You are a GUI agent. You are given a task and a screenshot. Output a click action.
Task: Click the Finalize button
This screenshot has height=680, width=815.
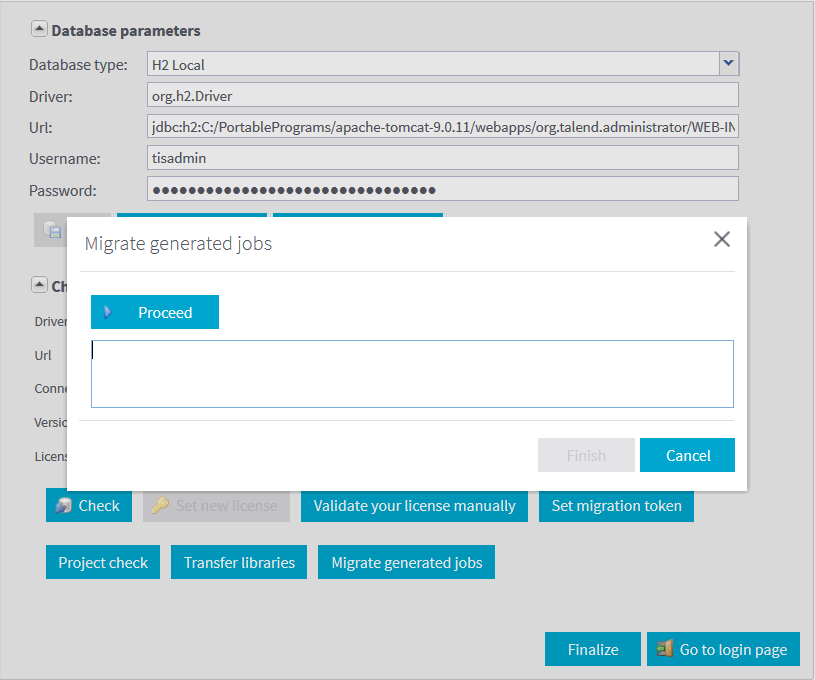(592, 650)
